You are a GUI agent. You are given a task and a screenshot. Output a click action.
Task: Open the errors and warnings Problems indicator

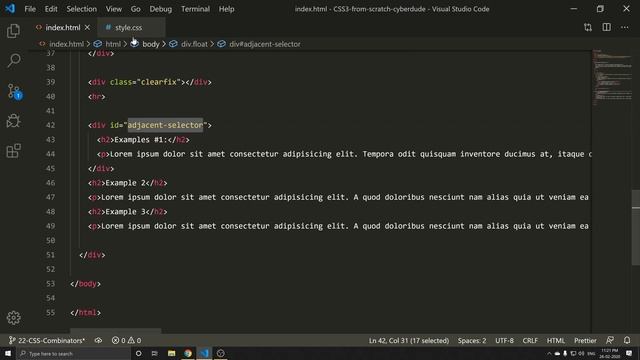tap(127, 340)
